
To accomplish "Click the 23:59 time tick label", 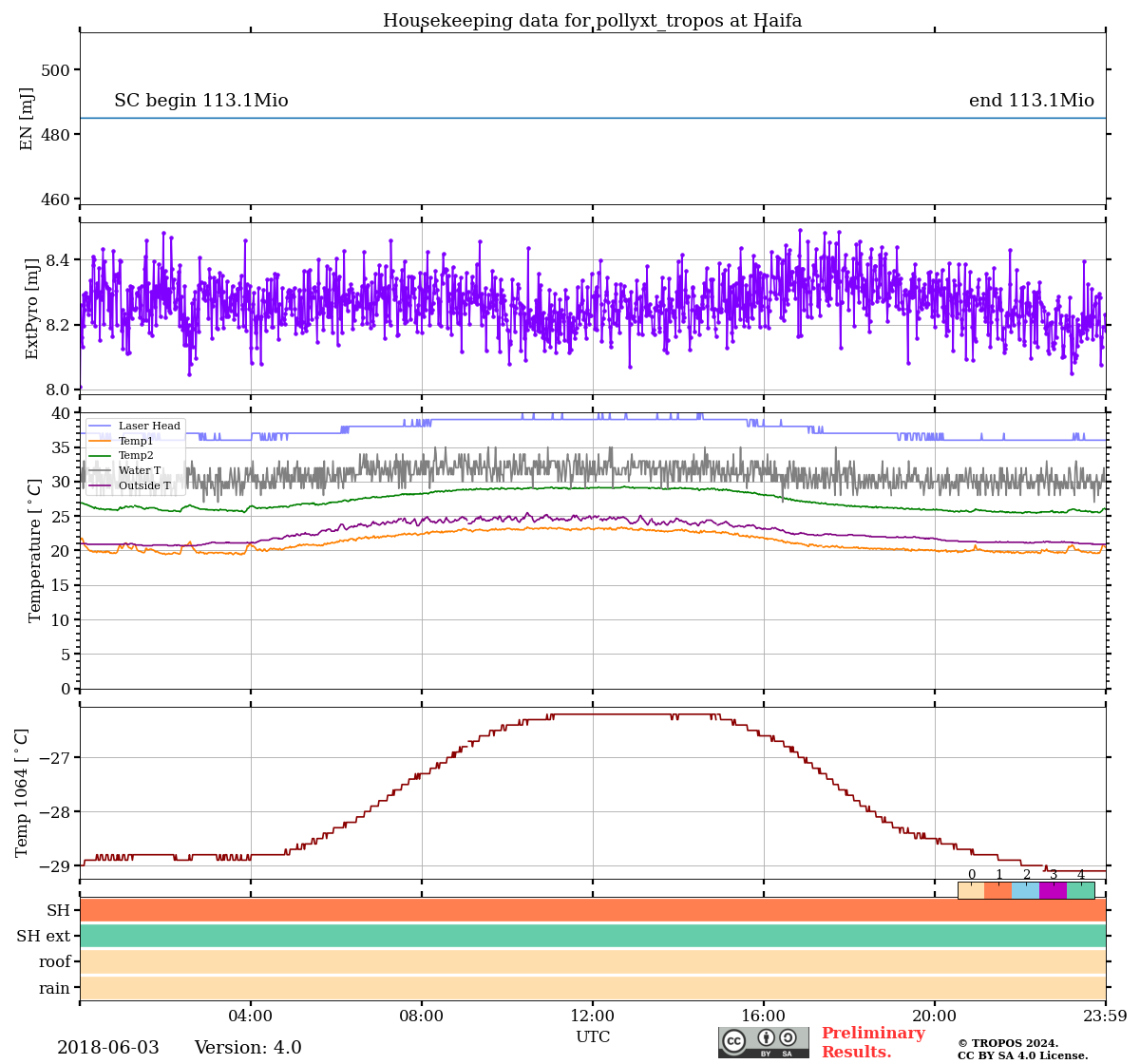I will tap(1105, 1016).
